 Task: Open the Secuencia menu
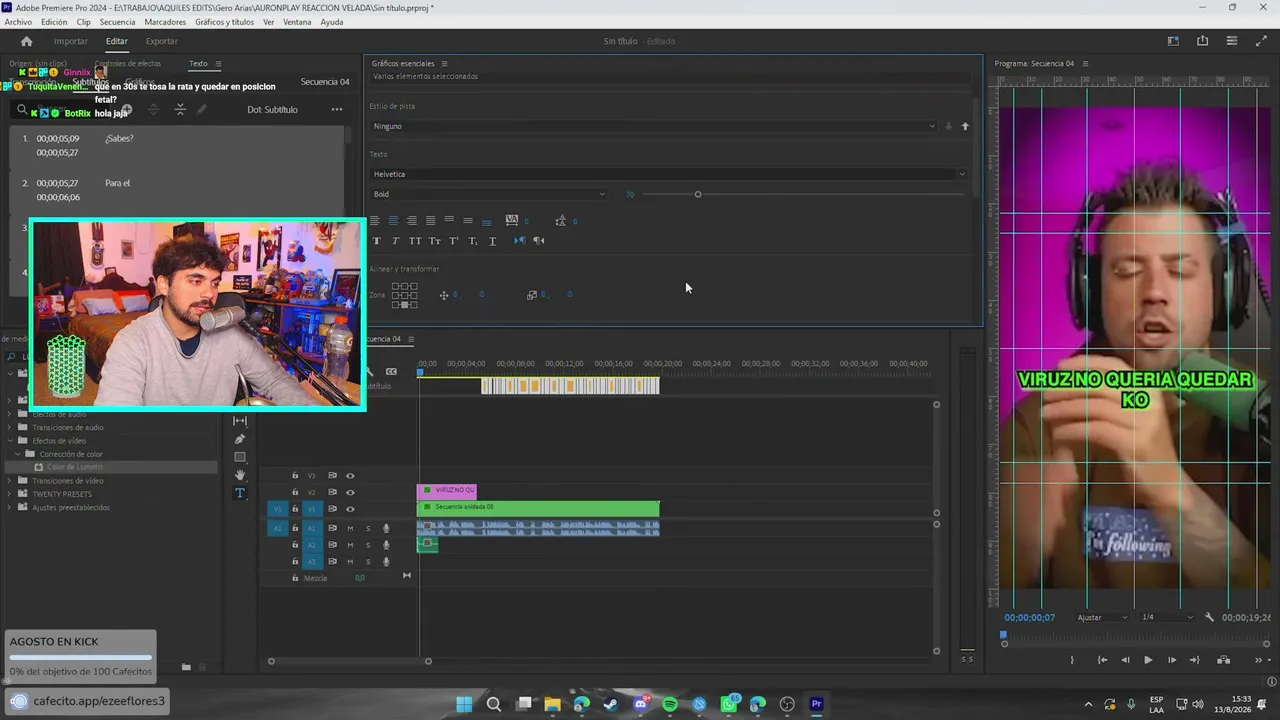coord(117,22)
